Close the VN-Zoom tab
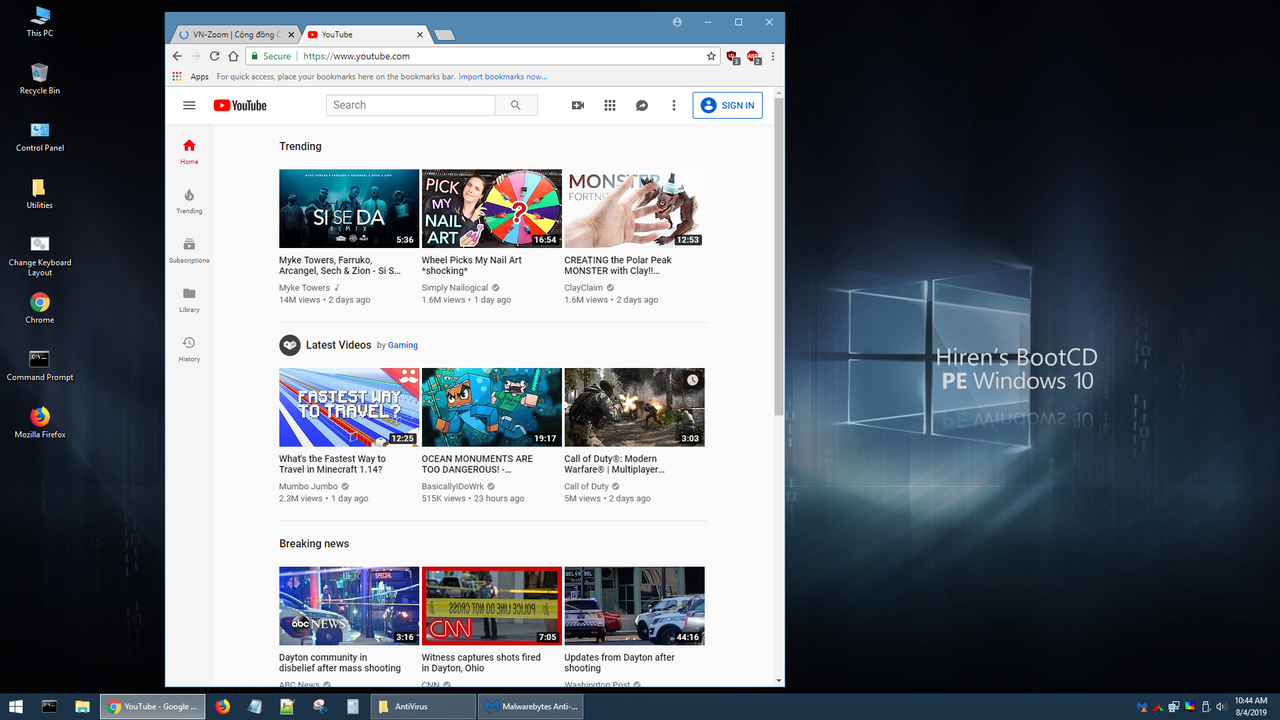 click(x=291, y=34)
